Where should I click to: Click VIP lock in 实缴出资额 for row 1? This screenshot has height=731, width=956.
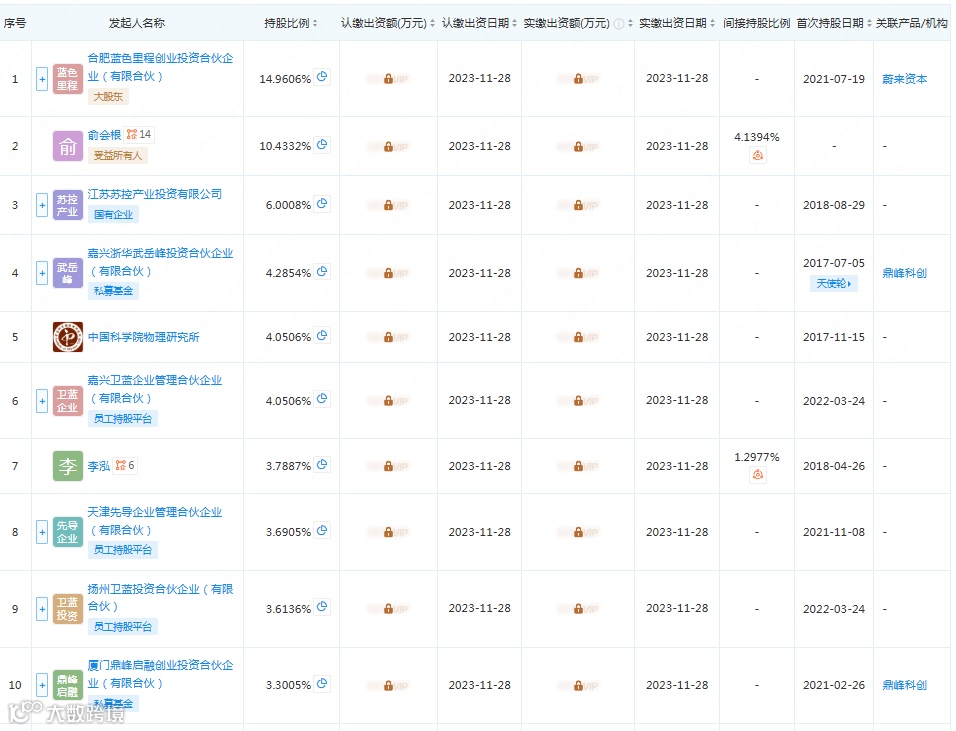pyautogui.click(x=578, y=79)
